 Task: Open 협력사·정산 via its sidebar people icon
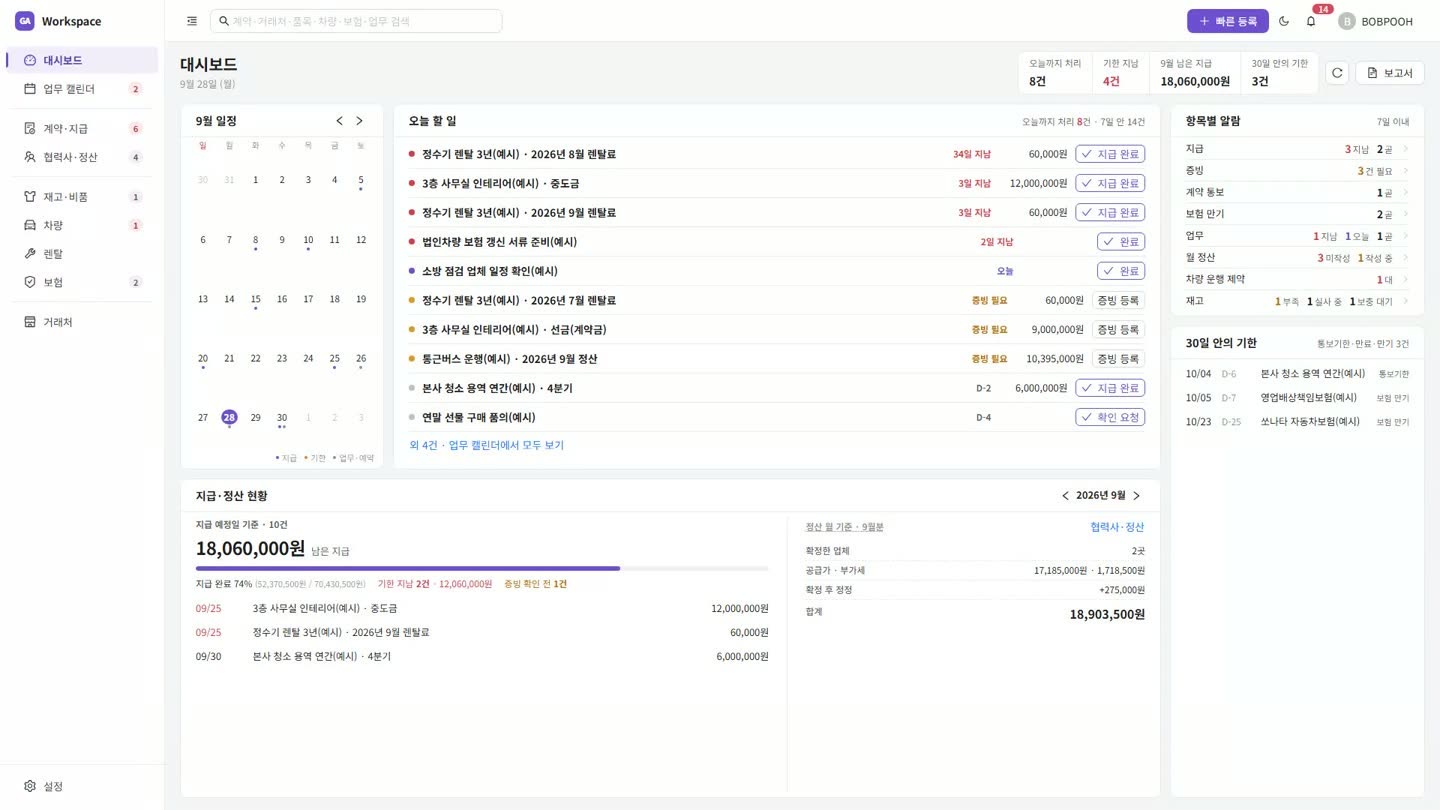pyautogui.click(x=30, y=157)
